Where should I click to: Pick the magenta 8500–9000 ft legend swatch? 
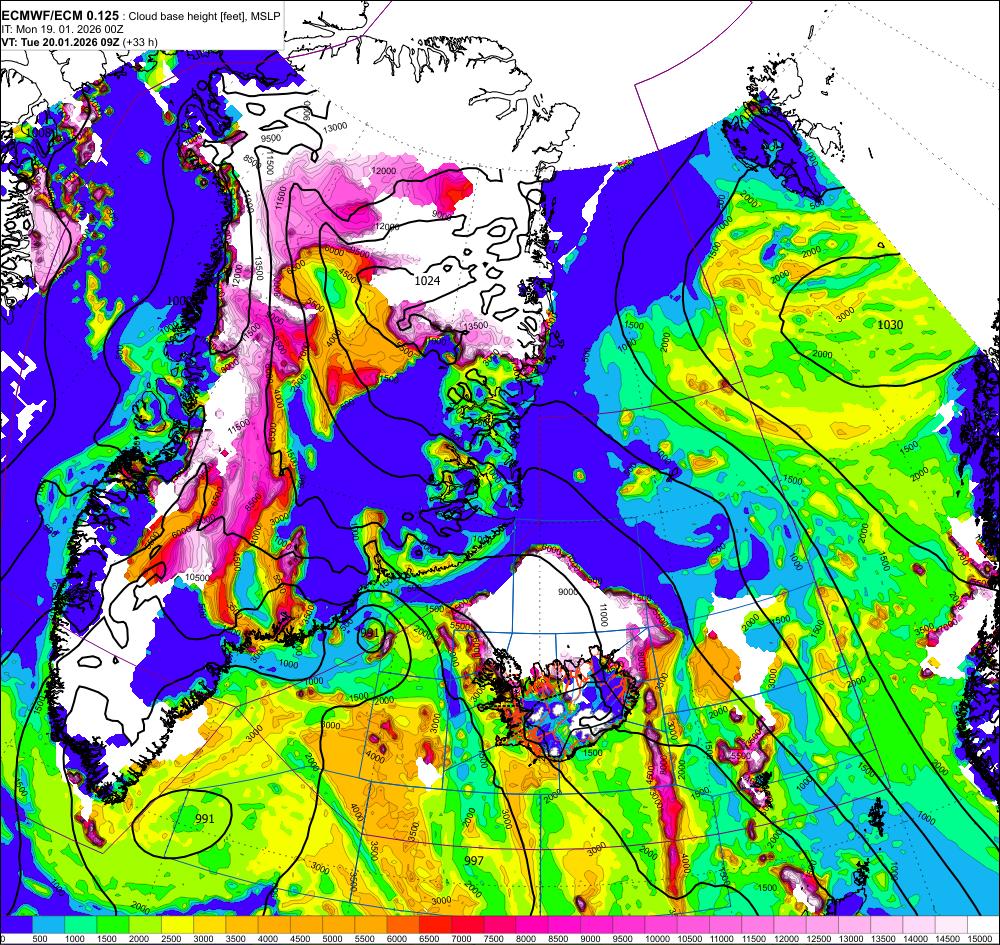point(564,924)
